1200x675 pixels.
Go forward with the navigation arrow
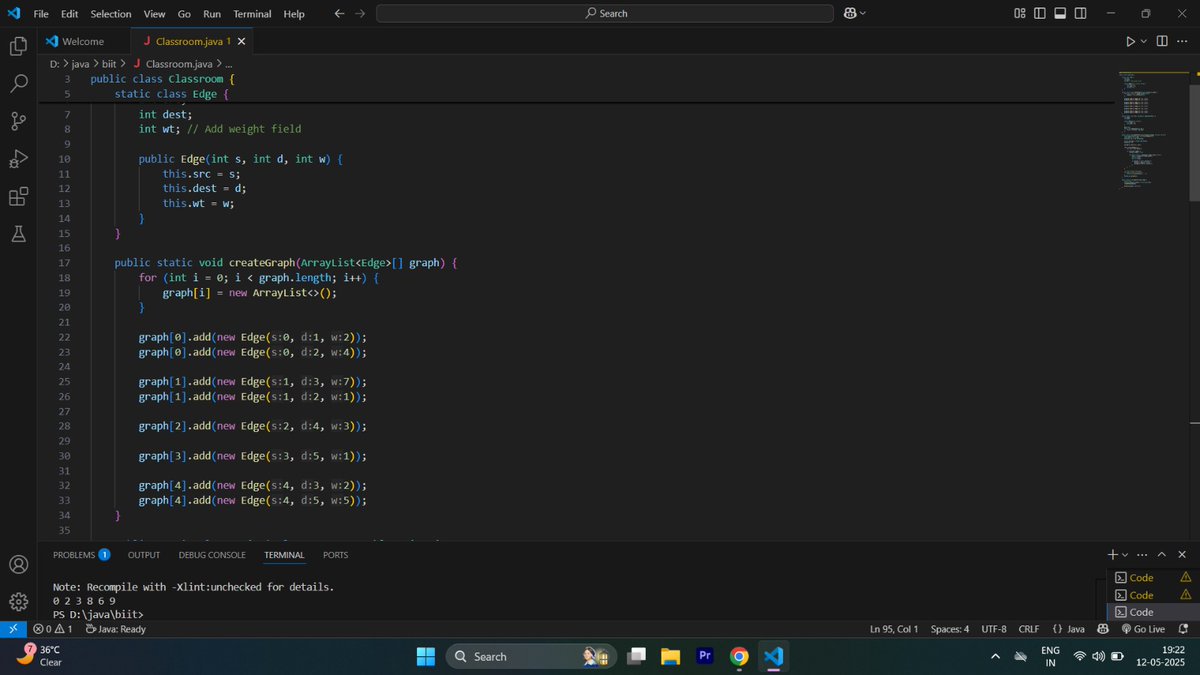click(x=360, y=14)
